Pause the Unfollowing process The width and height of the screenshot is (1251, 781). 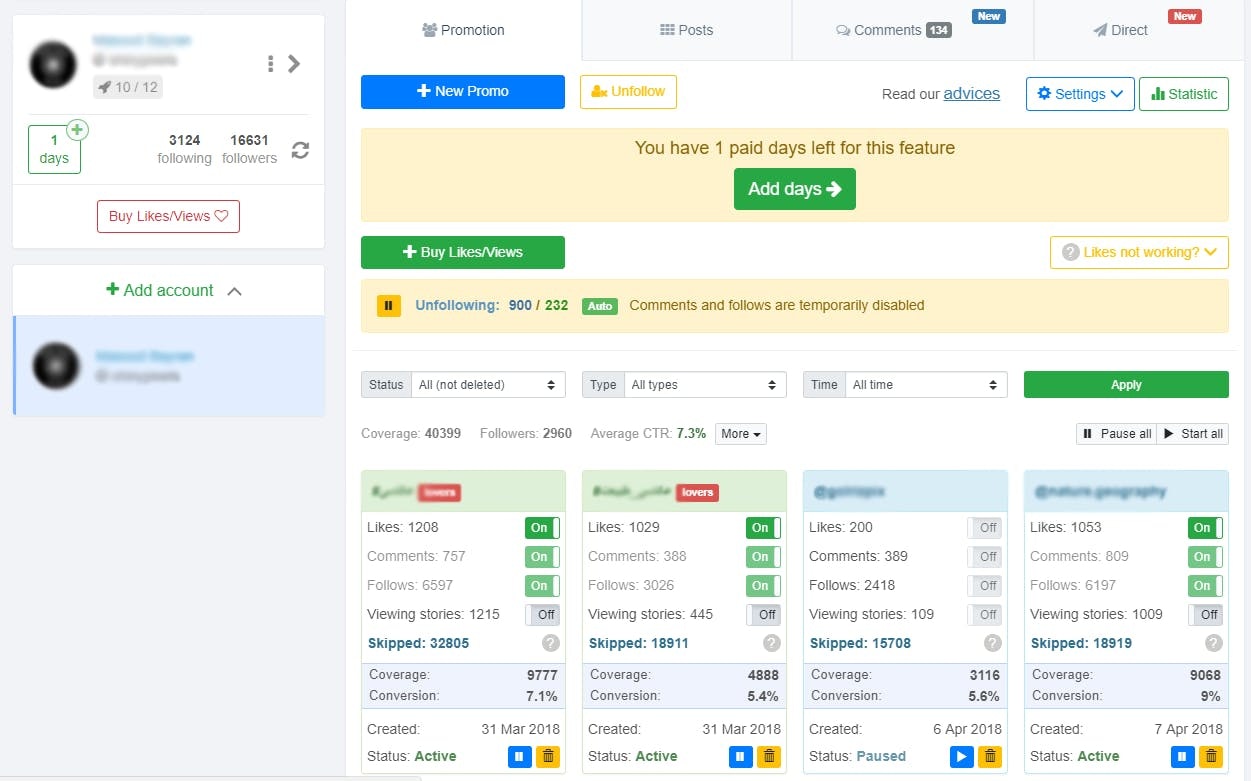(388, 306)
